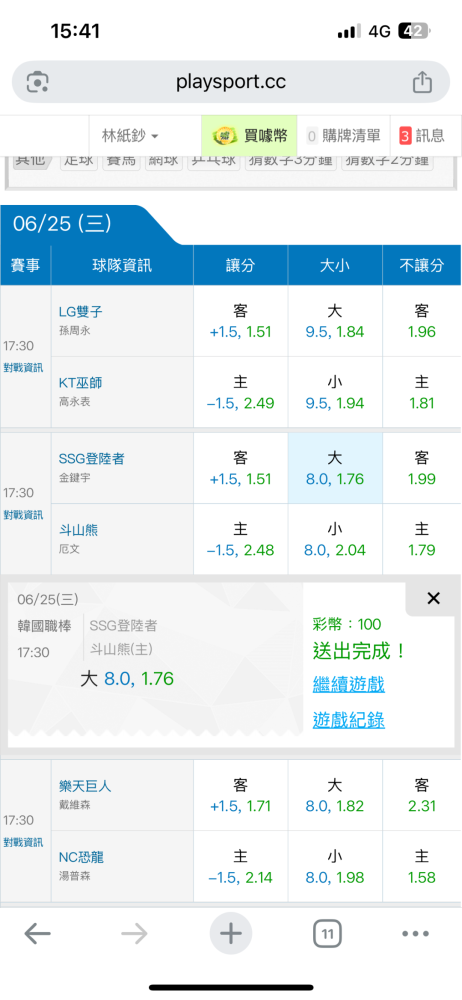This screenshot has height=1000, width=462.
Task: Click 繼續遊戲 link
Action: pos(348,685)
